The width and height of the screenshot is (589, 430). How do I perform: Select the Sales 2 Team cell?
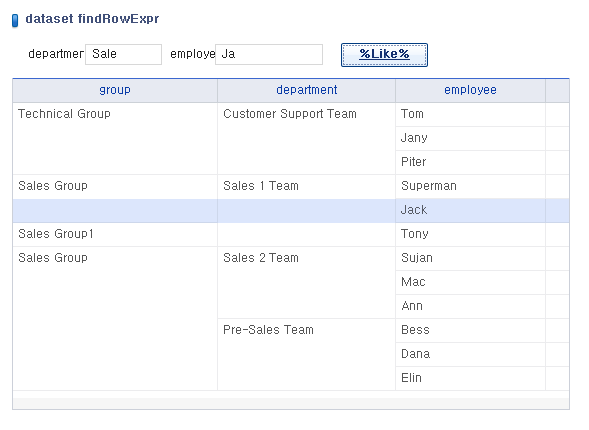[x=307, y=282]
